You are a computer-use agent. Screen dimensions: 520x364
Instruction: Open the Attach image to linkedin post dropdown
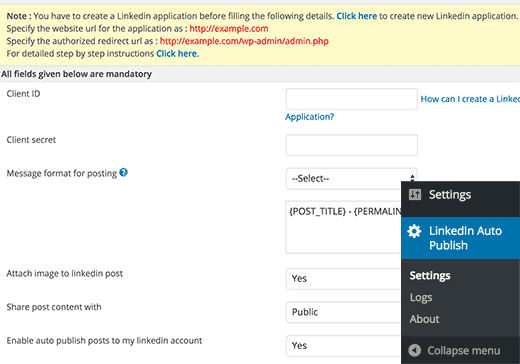tap(343, 279)
